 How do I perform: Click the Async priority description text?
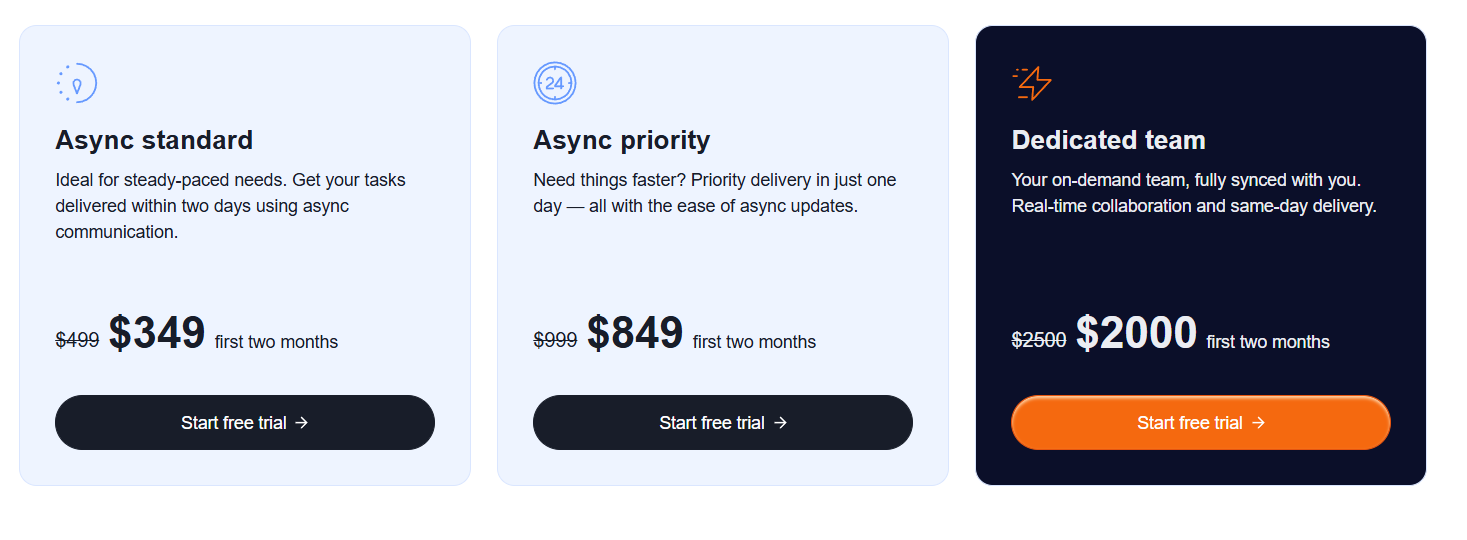point(714,193)
